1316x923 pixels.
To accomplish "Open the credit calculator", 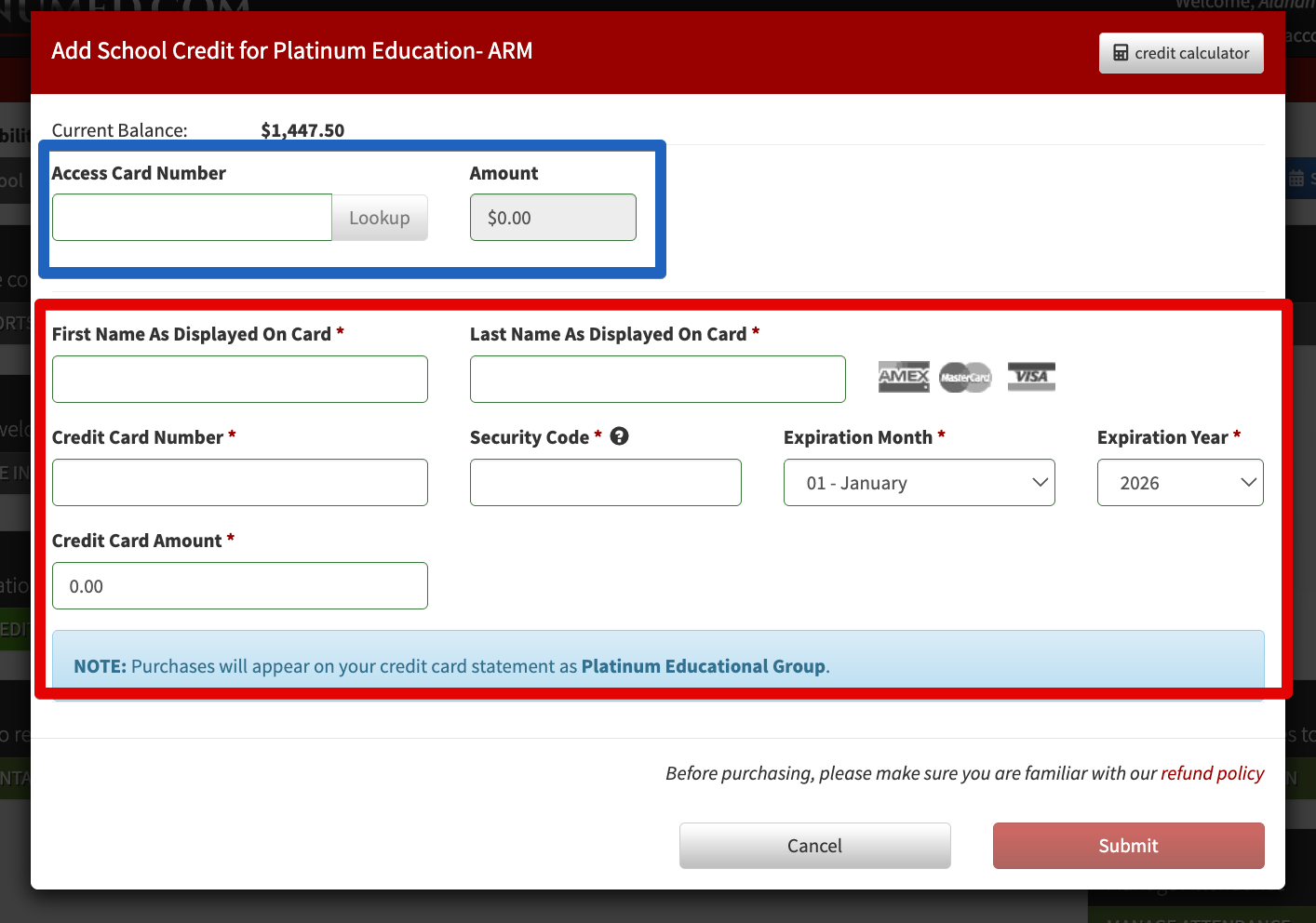I will coord(1181,53).
